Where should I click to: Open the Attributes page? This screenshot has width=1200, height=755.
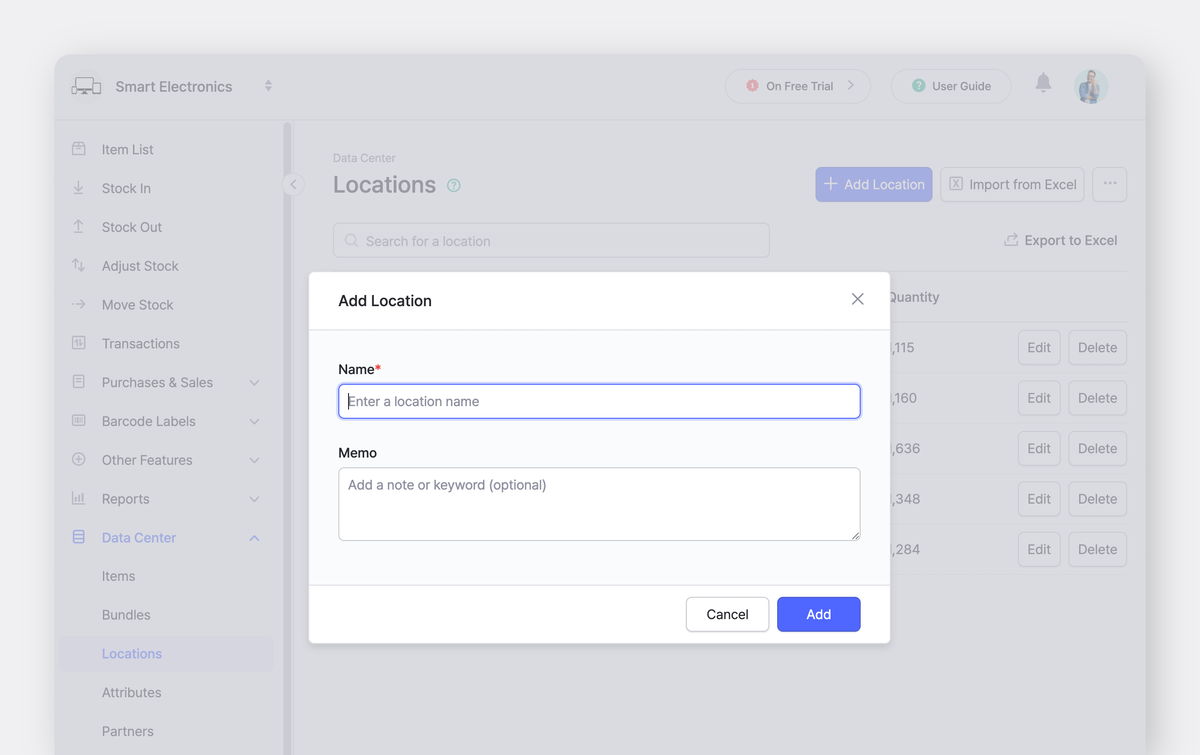point(131,692)
